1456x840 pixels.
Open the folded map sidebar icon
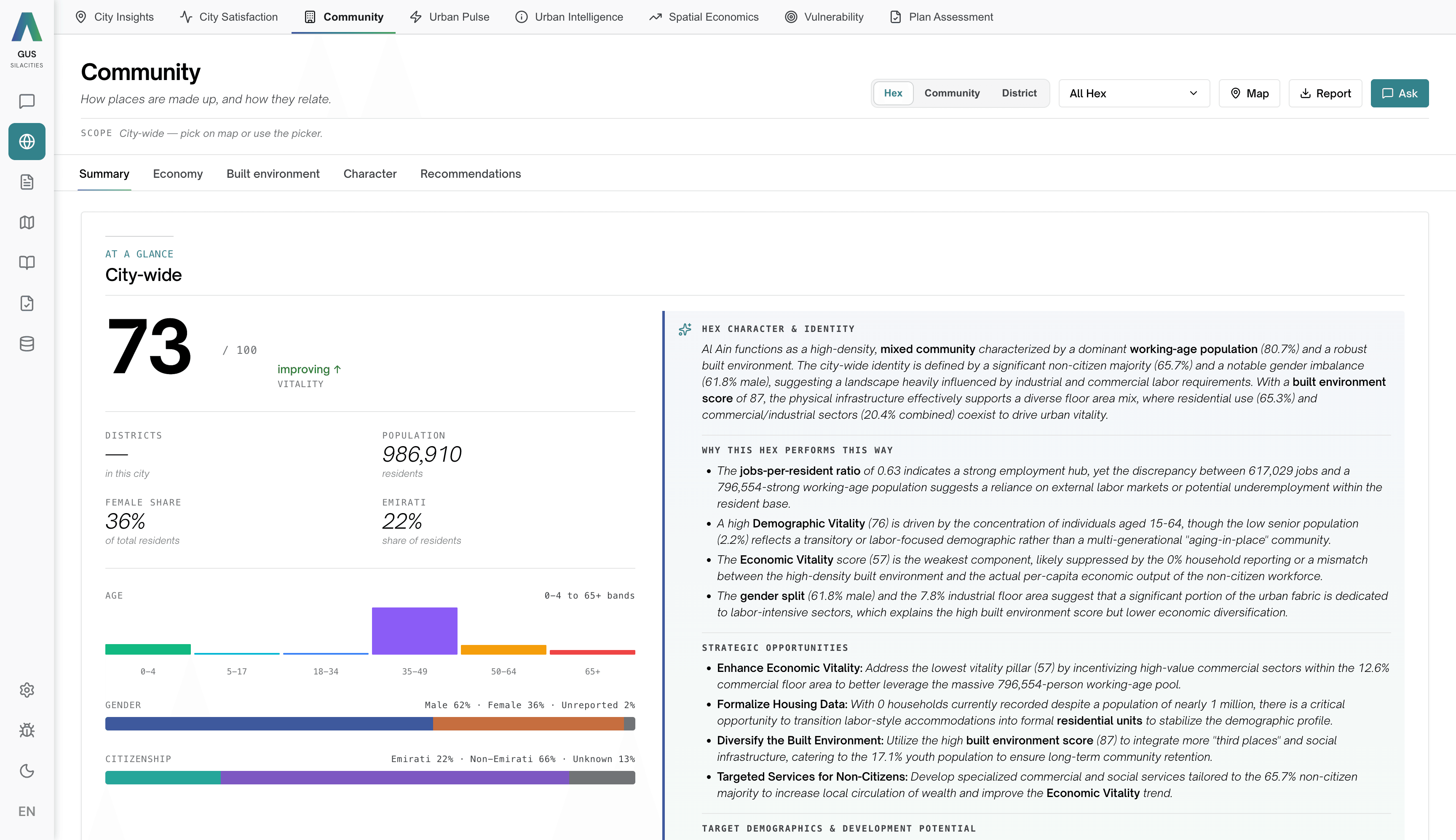pyautogui.click(x=27, y=223)
